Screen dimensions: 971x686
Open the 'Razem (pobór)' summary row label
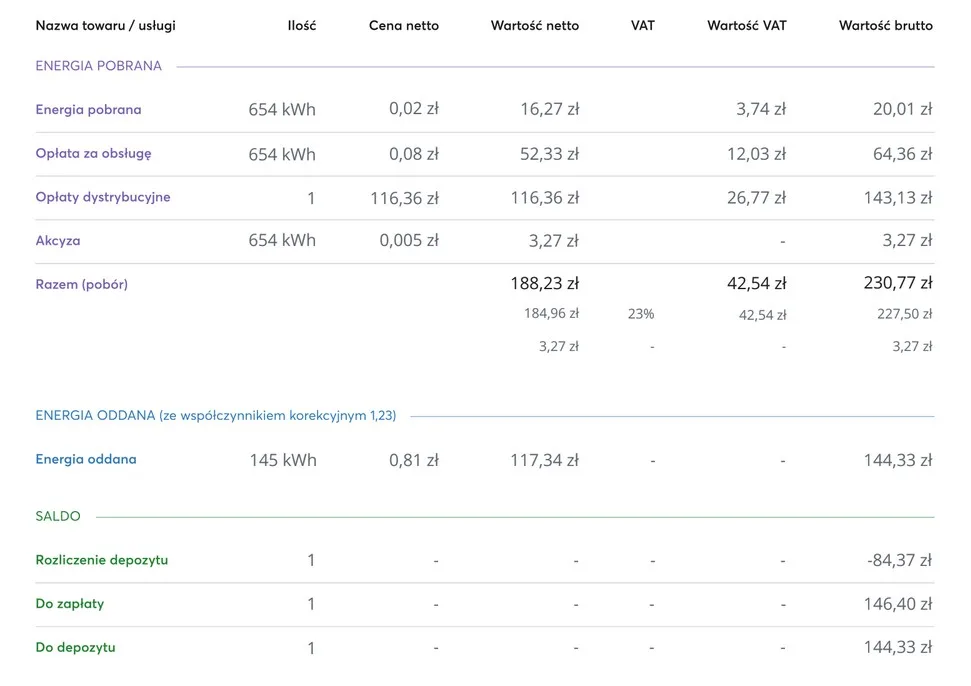(x=82, y=284)
